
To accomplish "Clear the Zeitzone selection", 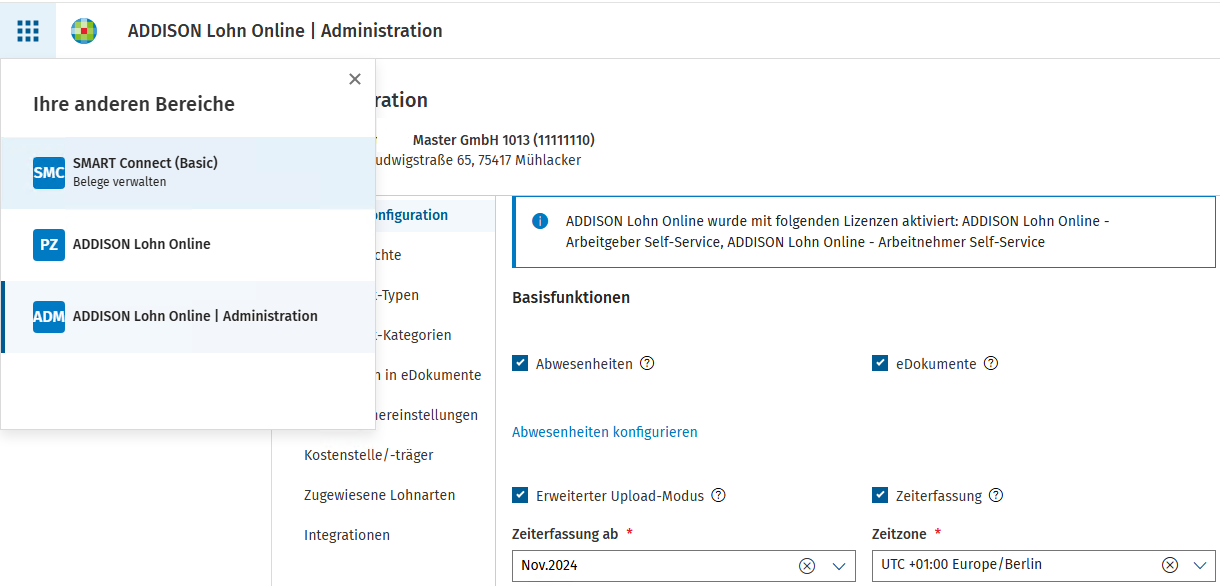I will point(1170,565).
